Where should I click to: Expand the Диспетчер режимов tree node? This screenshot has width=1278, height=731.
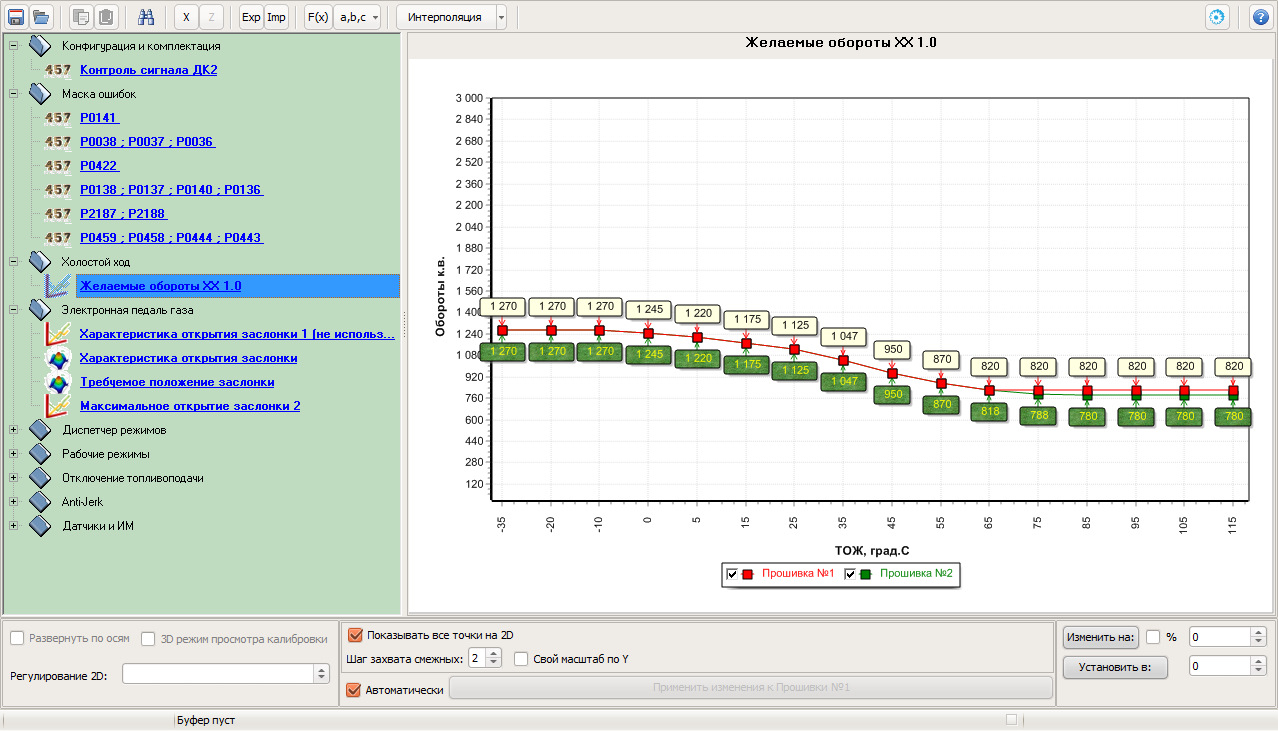click(x=14, y=430)
